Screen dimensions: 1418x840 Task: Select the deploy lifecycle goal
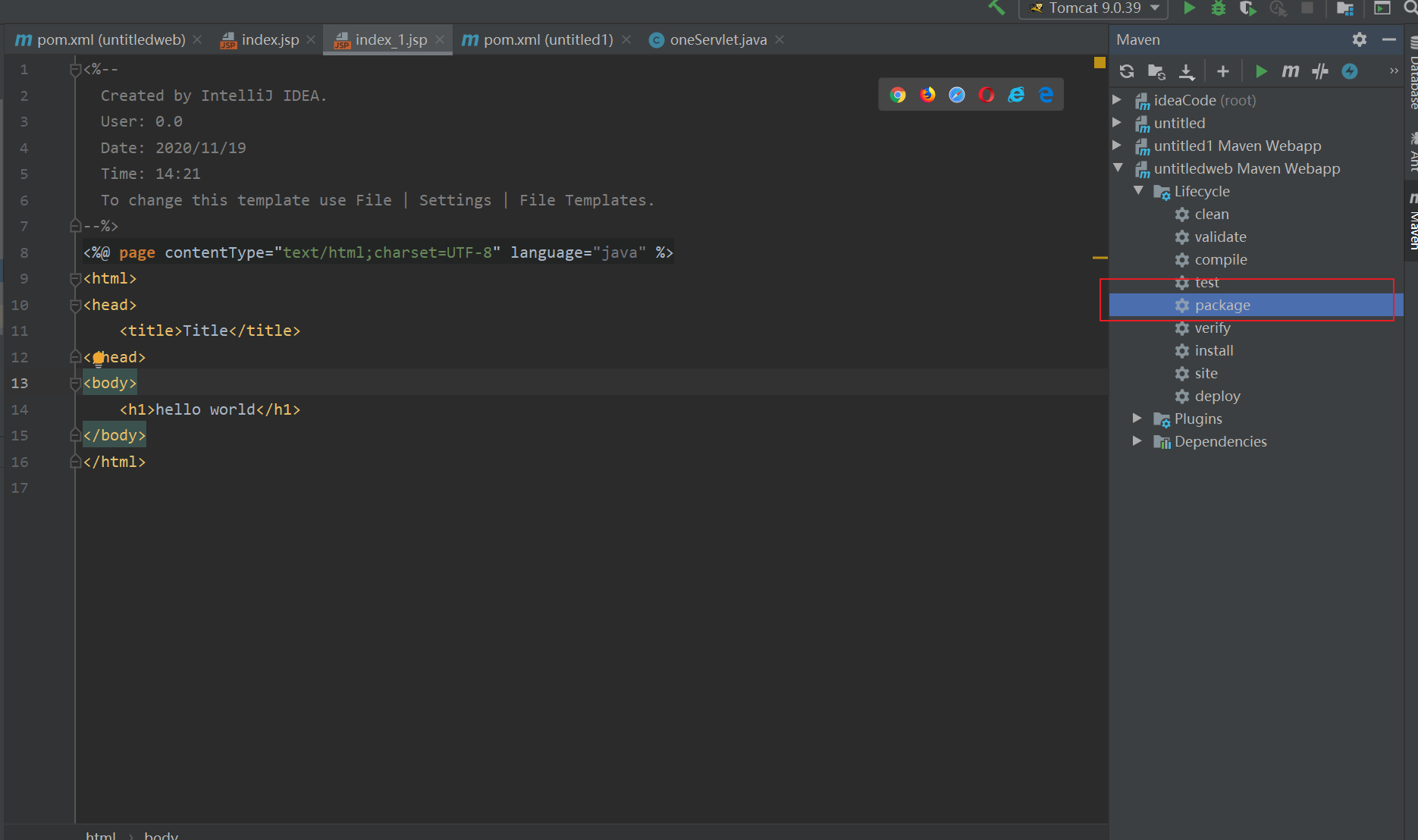(x=1217, y=396)
